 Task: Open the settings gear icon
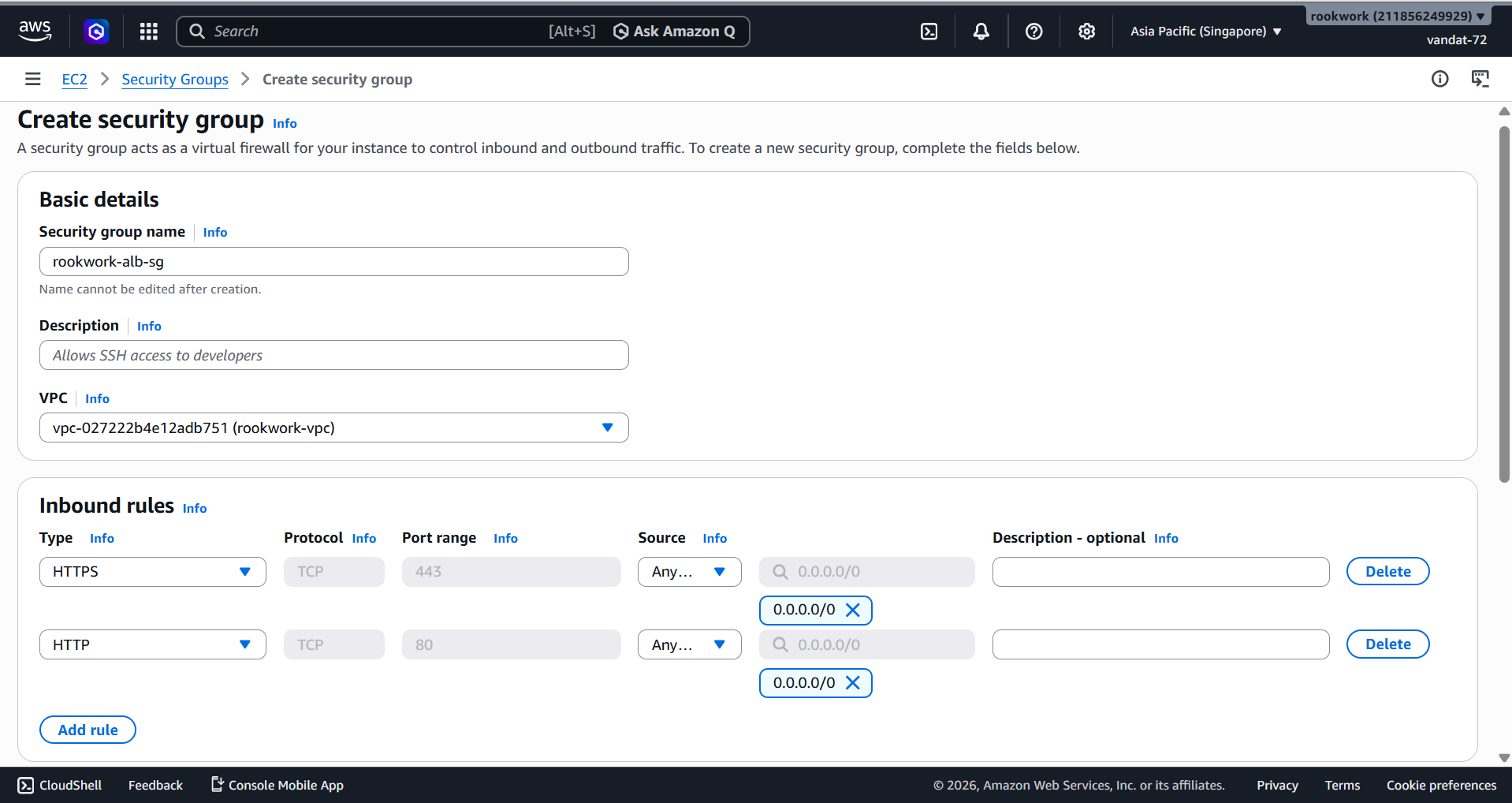(1087, 32)
